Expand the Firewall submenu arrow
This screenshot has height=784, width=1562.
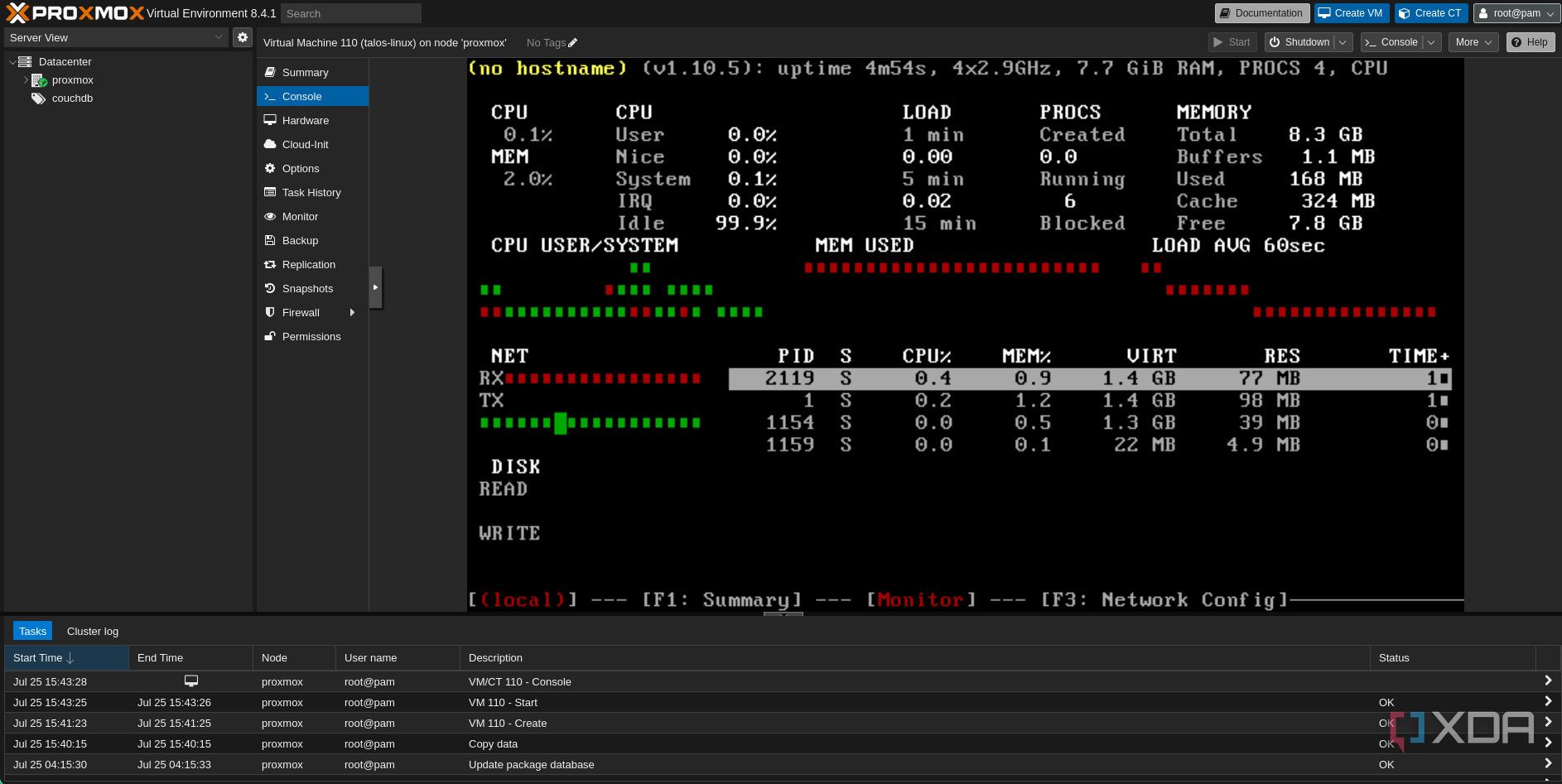(x=353, y=313)
